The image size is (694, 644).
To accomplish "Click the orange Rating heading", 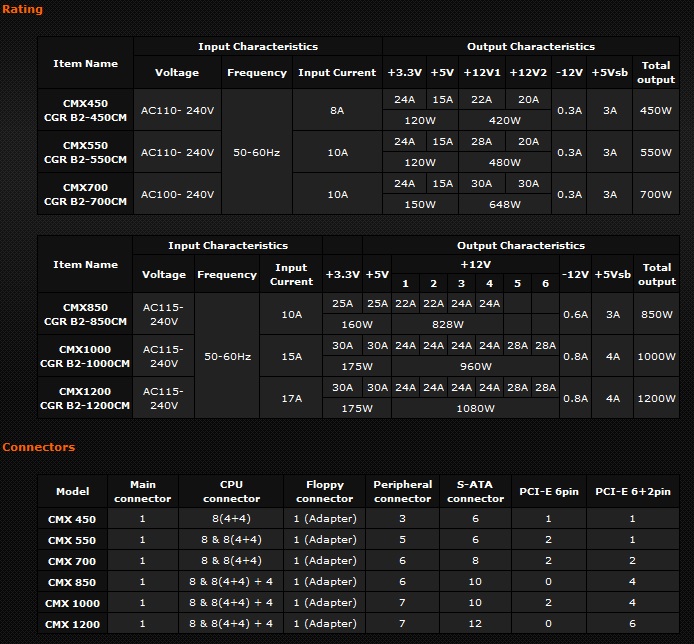I will (22, 9).
